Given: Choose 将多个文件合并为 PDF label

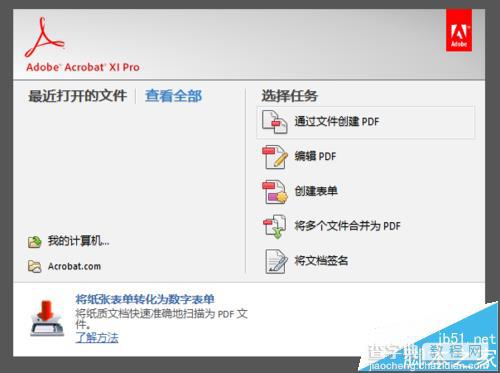Looking at the screenshot, I should click(347, 226).
